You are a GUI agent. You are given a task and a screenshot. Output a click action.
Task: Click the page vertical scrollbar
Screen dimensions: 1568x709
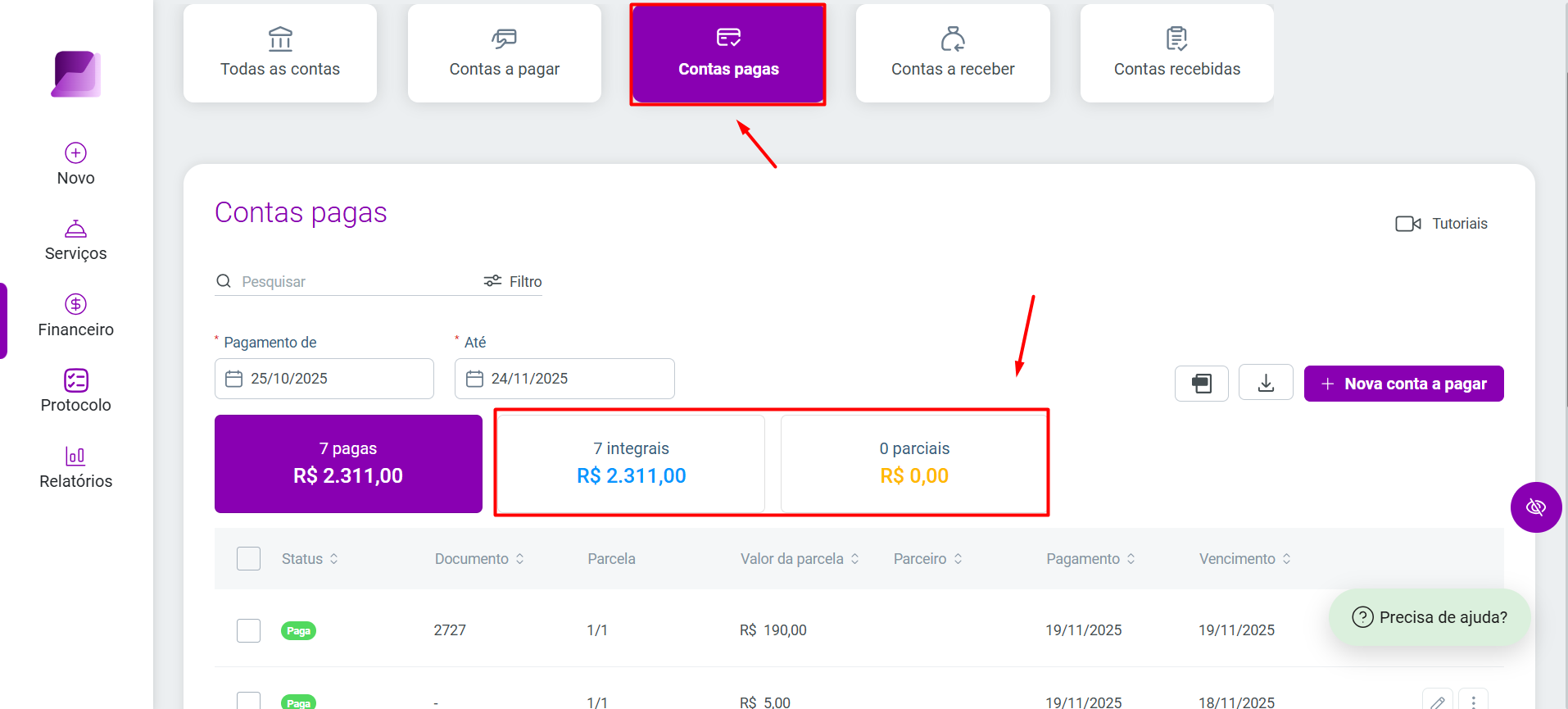[x=1565, y=238]
